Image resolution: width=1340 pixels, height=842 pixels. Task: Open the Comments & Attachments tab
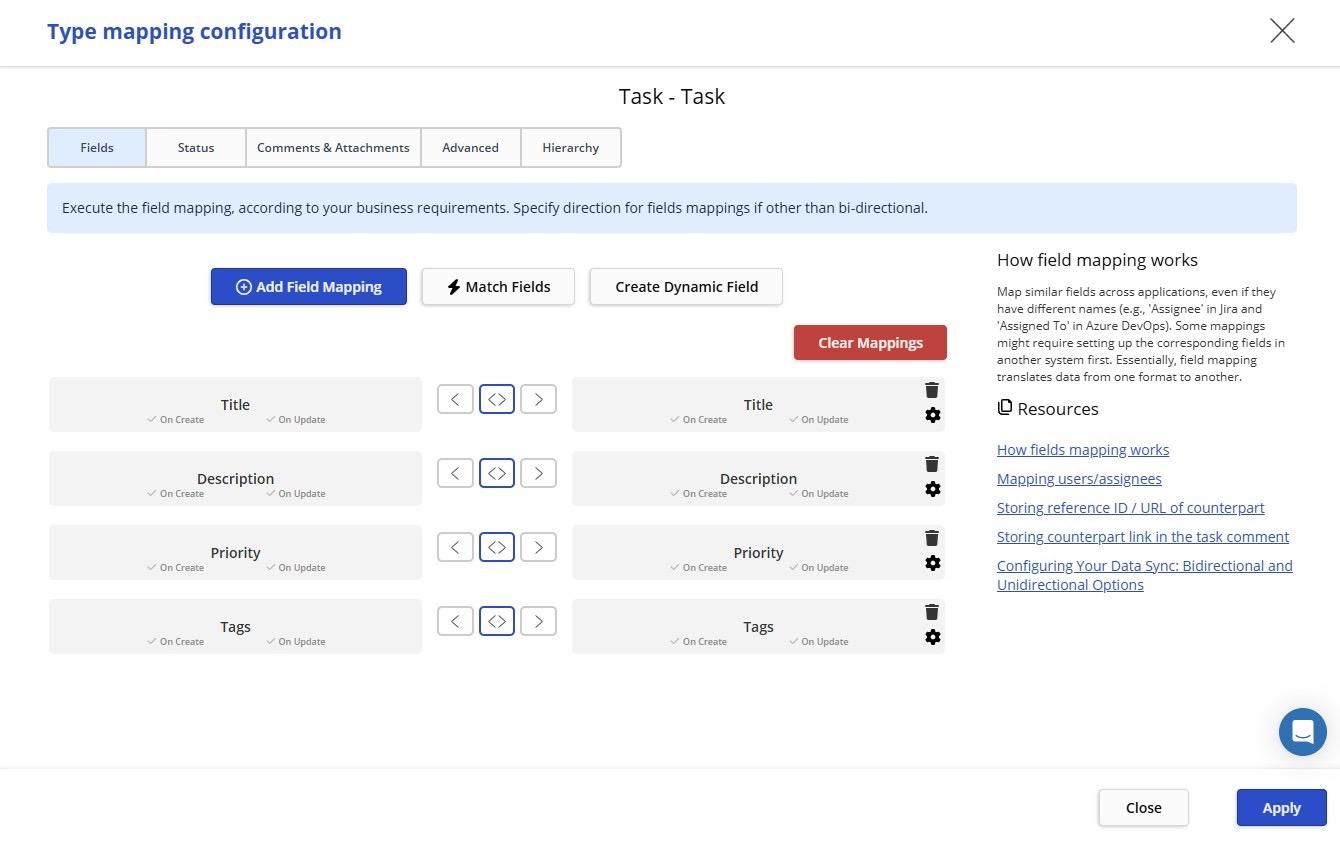click(x=333, y=147)
